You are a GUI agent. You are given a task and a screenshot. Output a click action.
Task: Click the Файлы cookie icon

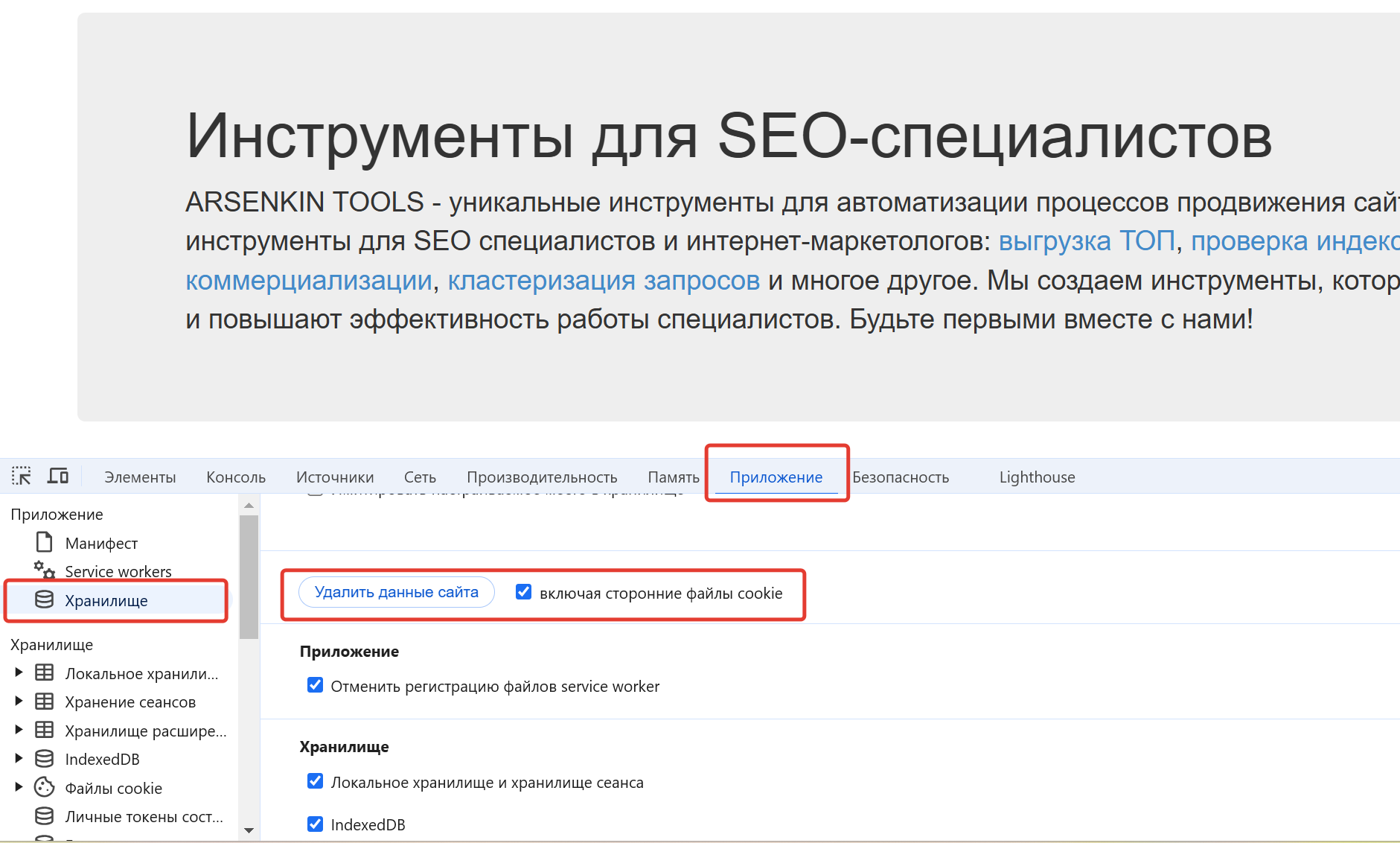point(45,787)
